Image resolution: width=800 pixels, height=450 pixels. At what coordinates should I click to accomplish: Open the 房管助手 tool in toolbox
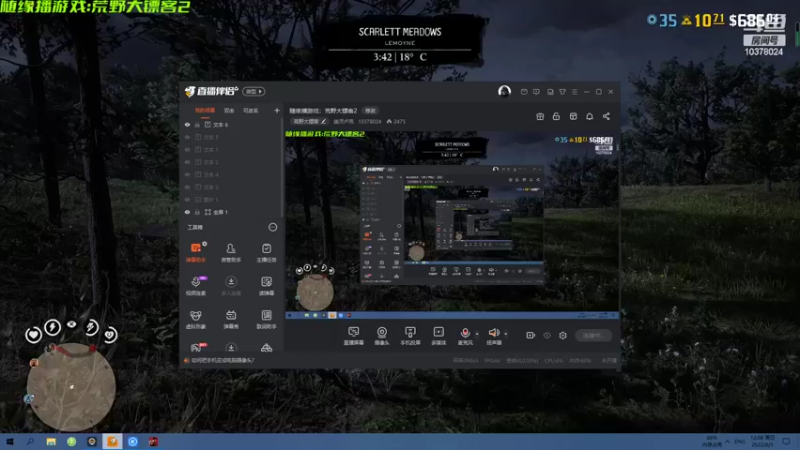(231, 252)
